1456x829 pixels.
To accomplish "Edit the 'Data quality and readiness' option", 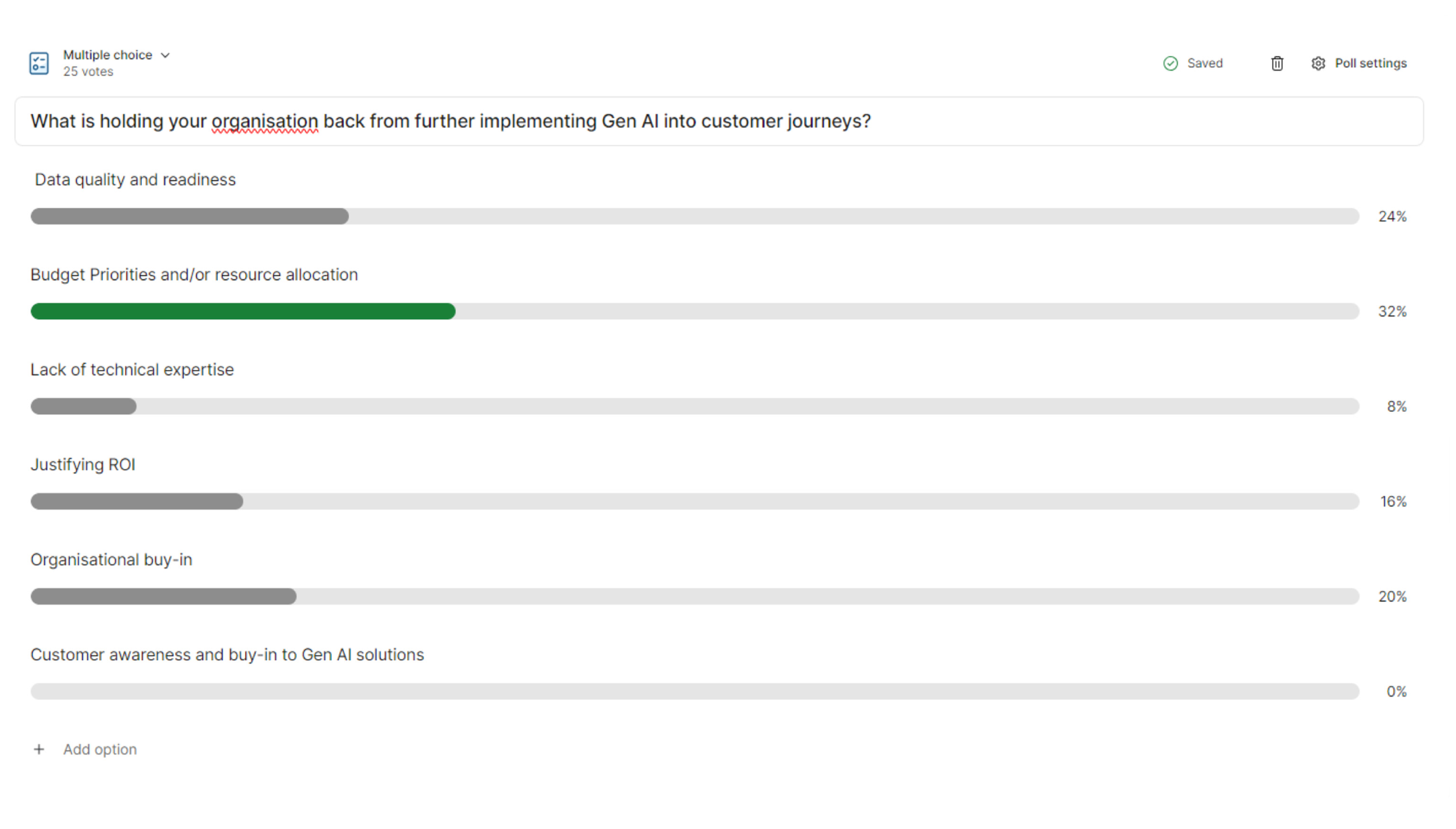I will (x=135, y=180).
